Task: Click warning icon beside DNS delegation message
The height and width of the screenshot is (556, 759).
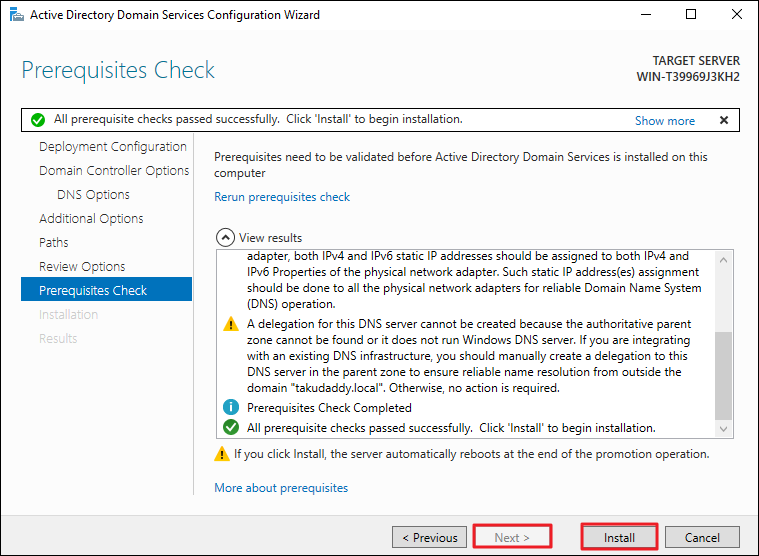Action: (231, 324)
